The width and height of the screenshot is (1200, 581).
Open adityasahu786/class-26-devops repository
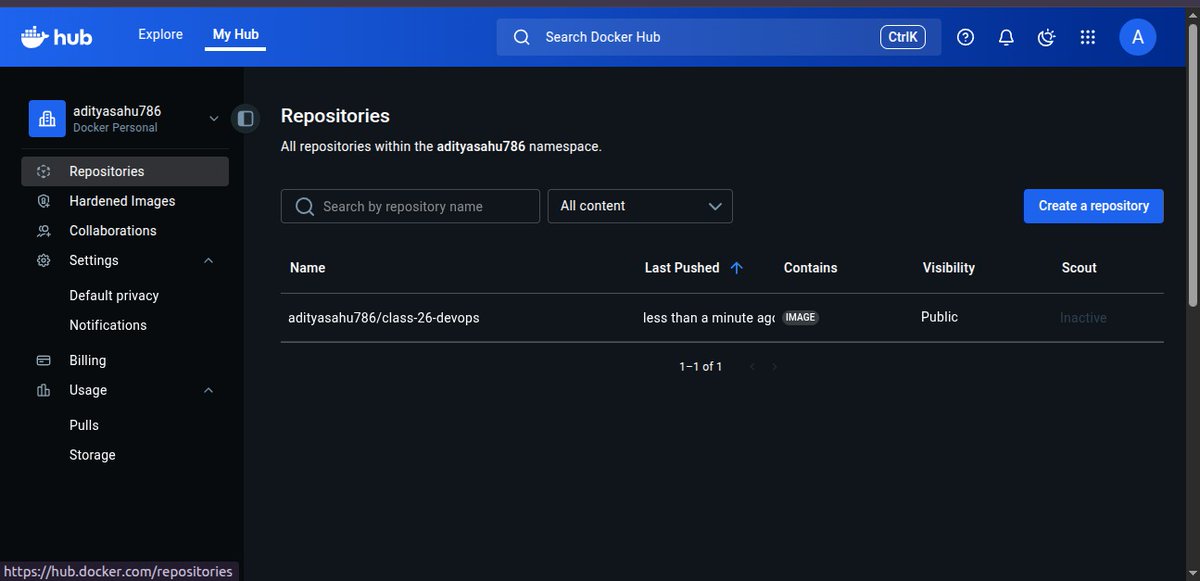(384, 318)
